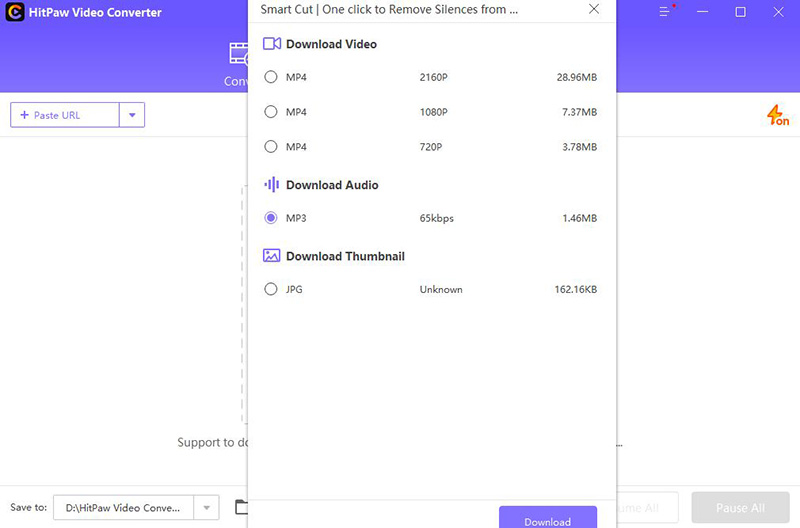Screen dimensions: 800x528
Task: Click the Unknown resolution label
Action: 441,289
